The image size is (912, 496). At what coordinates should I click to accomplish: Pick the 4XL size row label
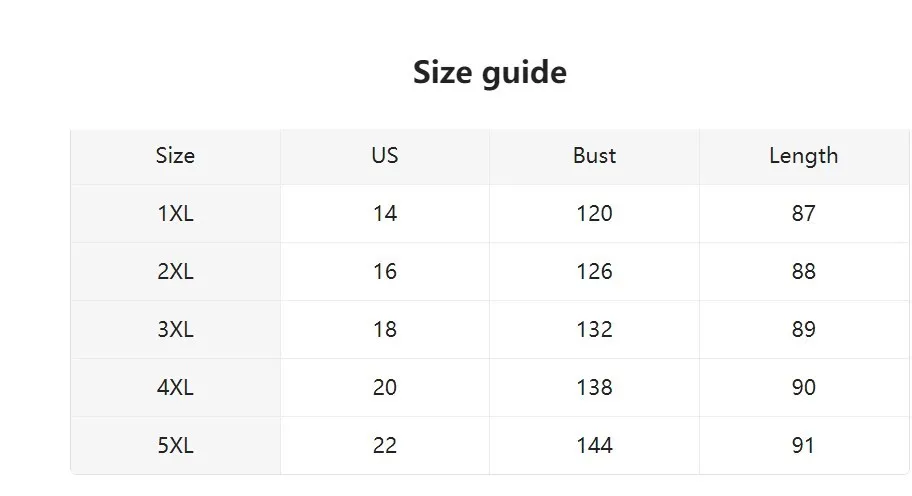point(175,388)
